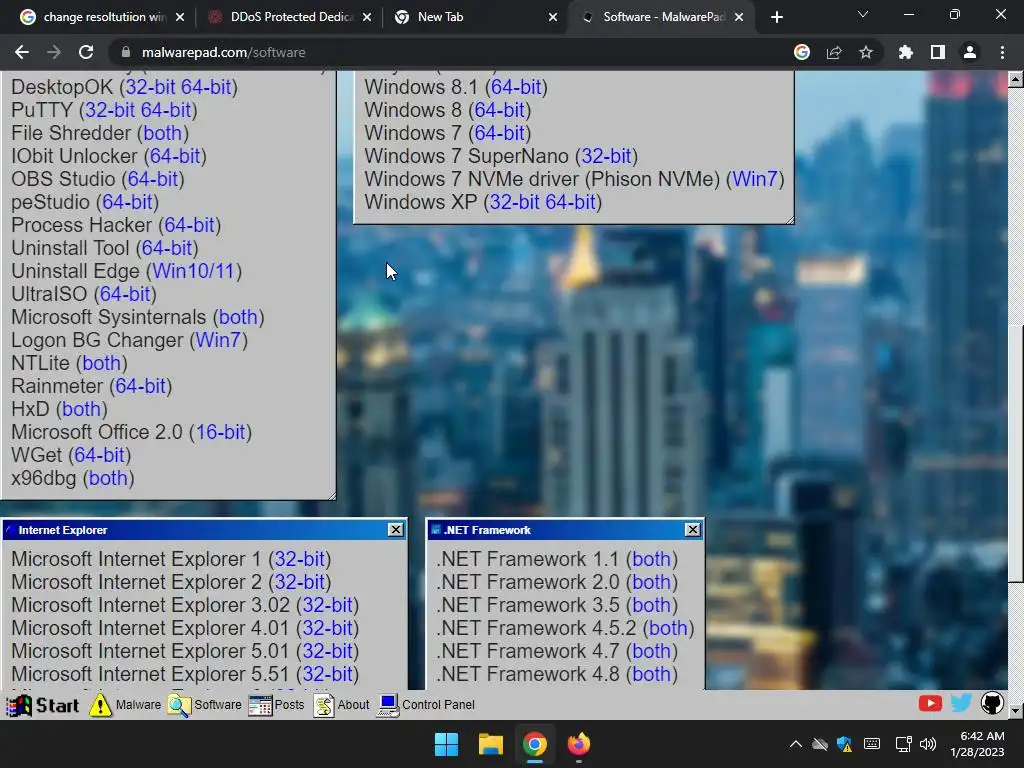The width and height of the screenshot is (1024, 768).
Task: Download HxD both link
Action: 82,409
